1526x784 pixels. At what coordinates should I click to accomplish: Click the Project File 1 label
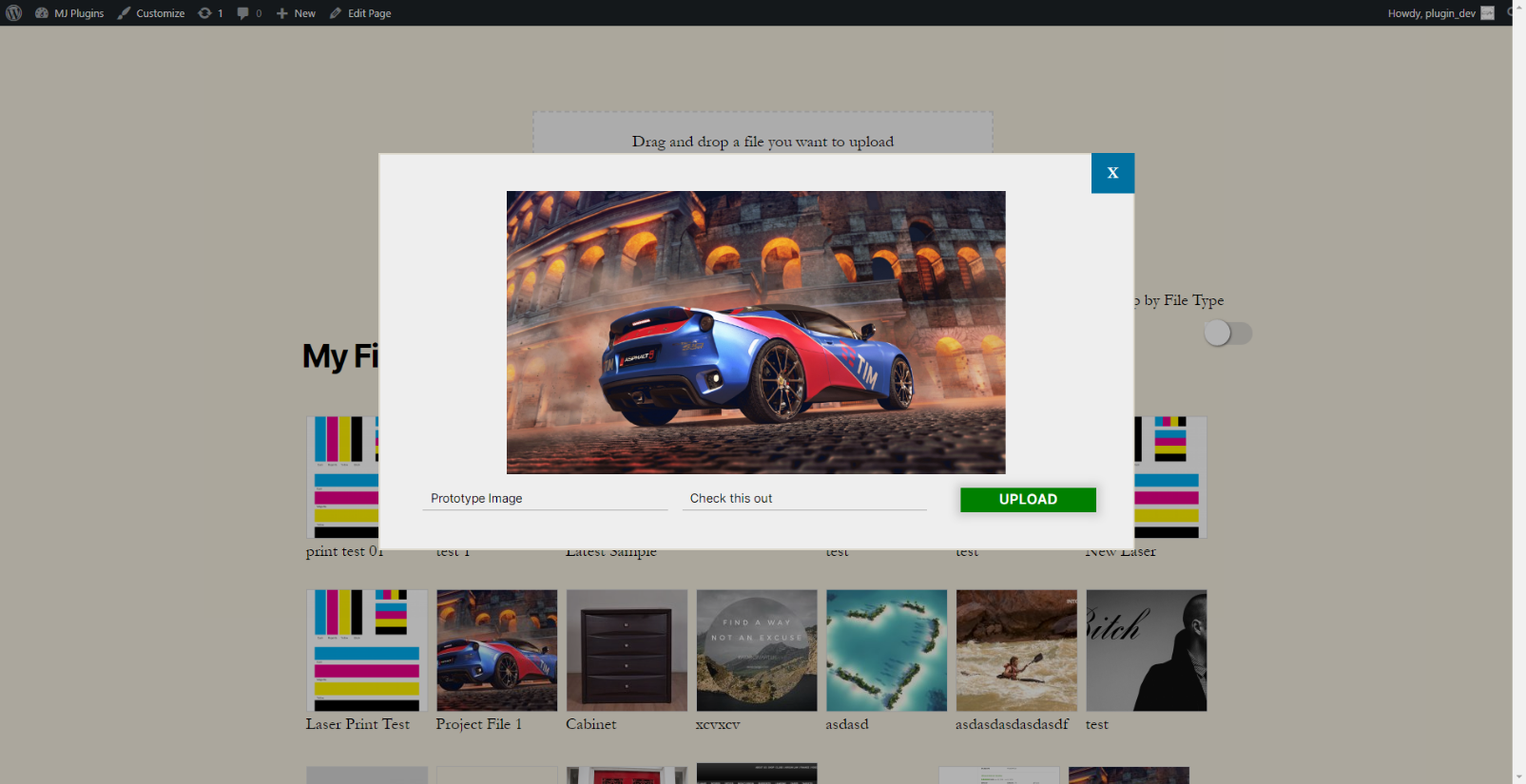click(x=478, y=724)
